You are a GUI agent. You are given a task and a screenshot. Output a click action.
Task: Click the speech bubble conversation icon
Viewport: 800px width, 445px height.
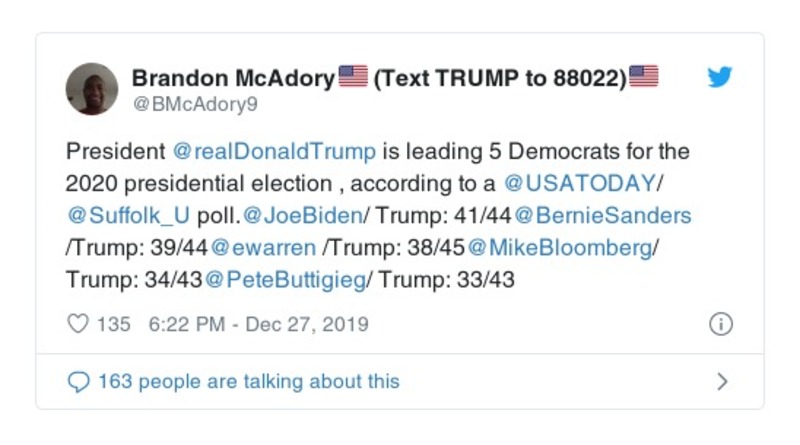(x=77, y=381)
